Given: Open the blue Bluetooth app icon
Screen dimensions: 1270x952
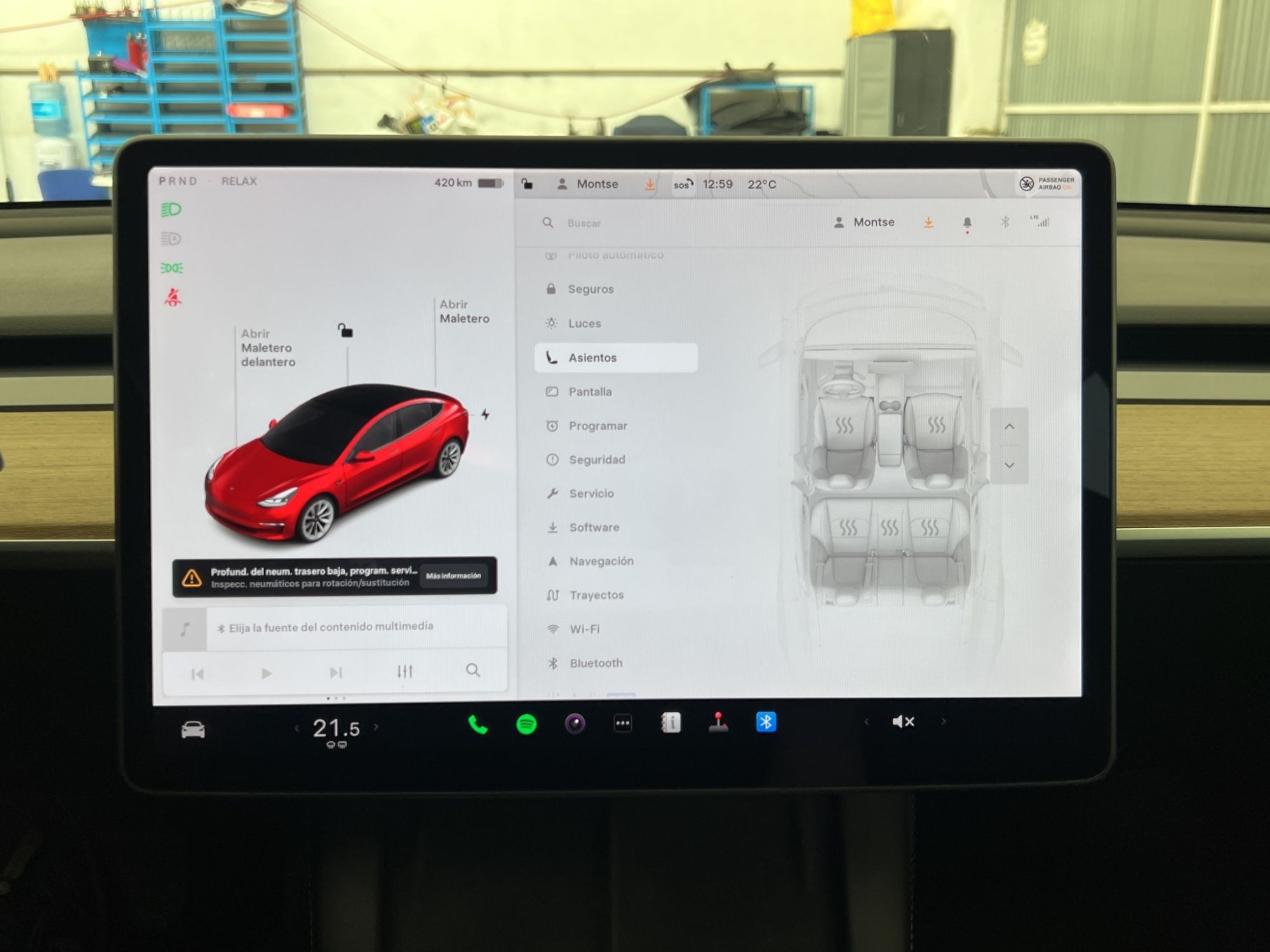Looking at the screenshot, I should [766, 722].
